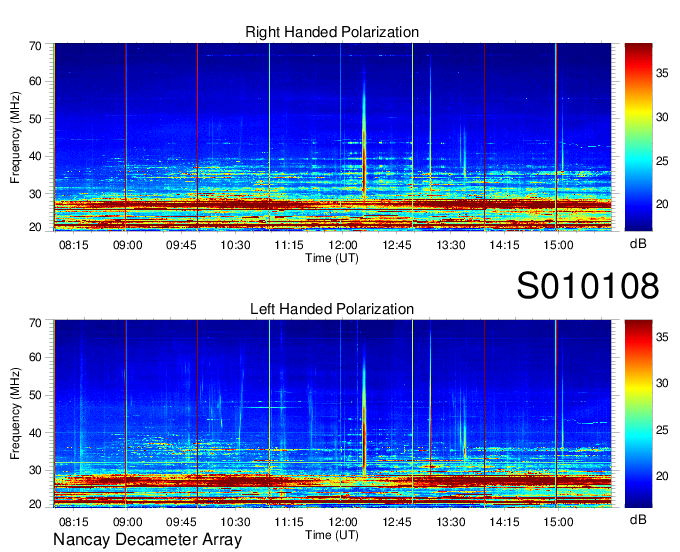The width and height of the screenshot is (680, 552).
Task: Click 60 MHz tick on right-handed plot
Action: 35,81
